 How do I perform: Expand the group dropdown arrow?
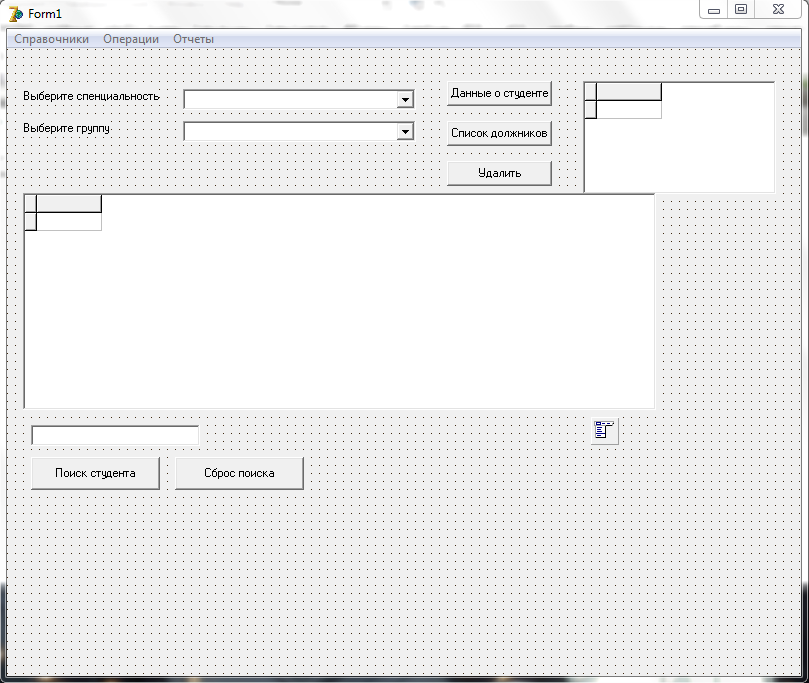click(406, 132)
